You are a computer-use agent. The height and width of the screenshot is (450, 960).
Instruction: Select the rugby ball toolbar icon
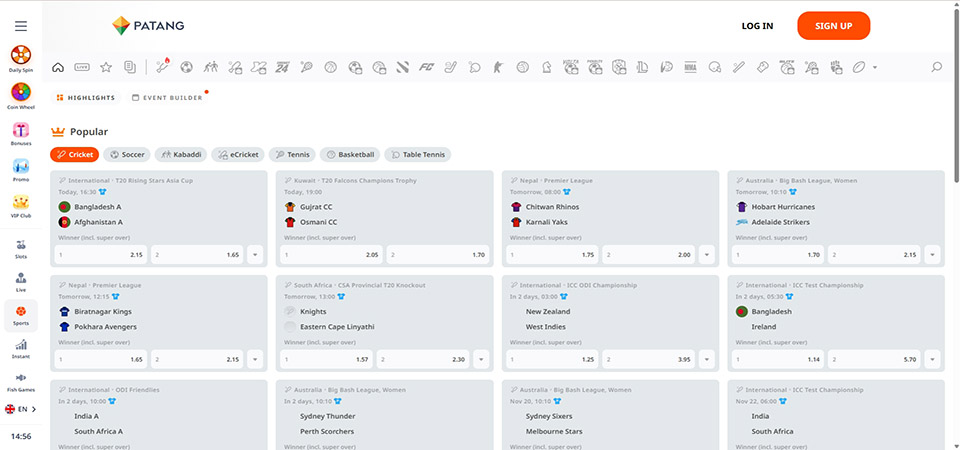(x=859, y=67)
